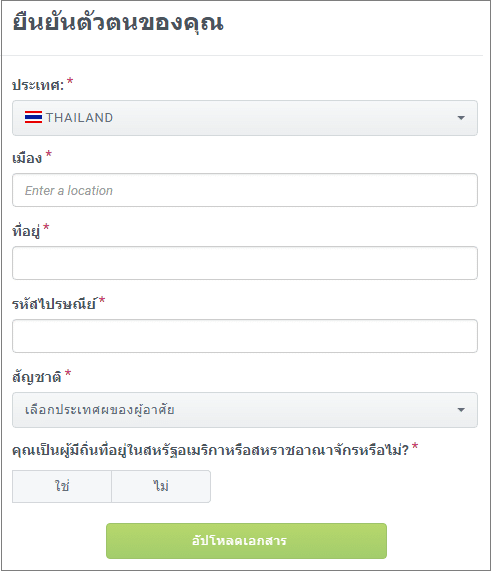Open the nationality dropdown เลือกประเทศผของผู้อาศัย

245,410
